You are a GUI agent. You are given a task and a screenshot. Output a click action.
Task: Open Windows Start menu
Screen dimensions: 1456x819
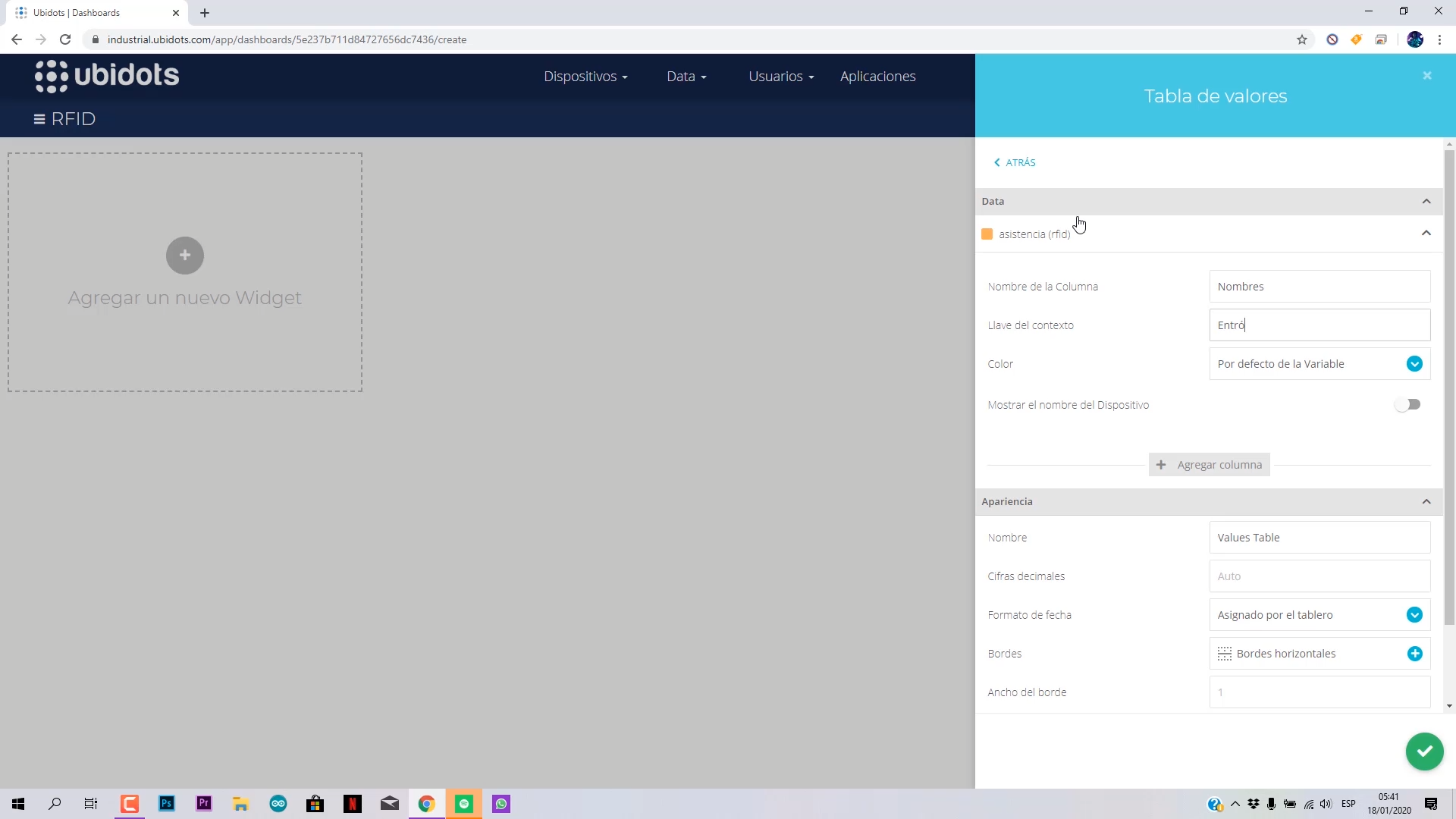tap(18, 804)
